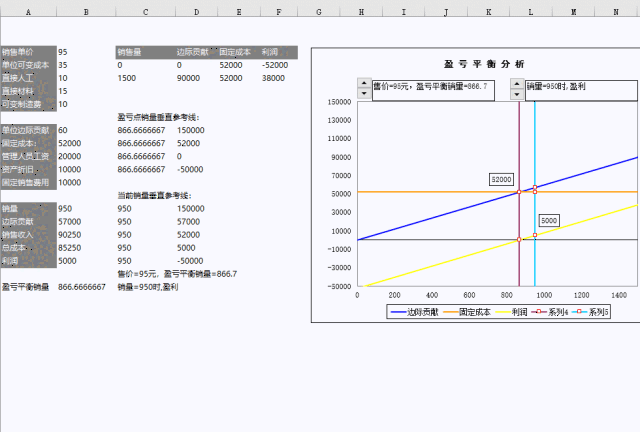640x432 pixels.
Task: Select column H header
Action: pos(361,12)
